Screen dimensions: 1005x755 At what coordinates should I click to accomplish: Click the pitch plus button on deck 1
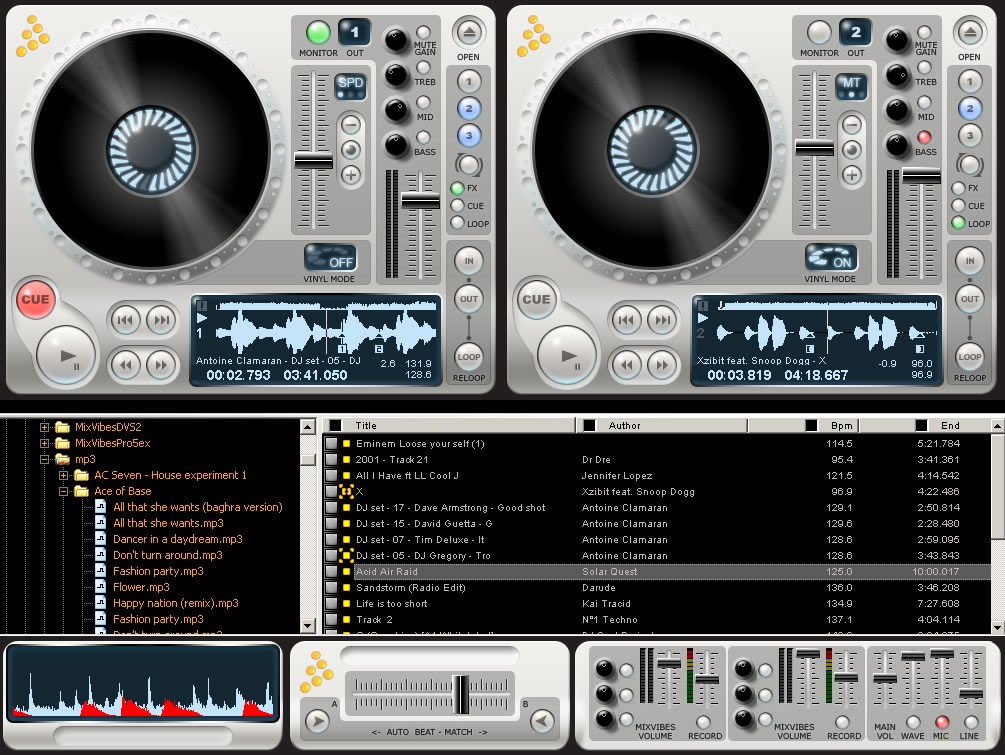tap(351, 174)
